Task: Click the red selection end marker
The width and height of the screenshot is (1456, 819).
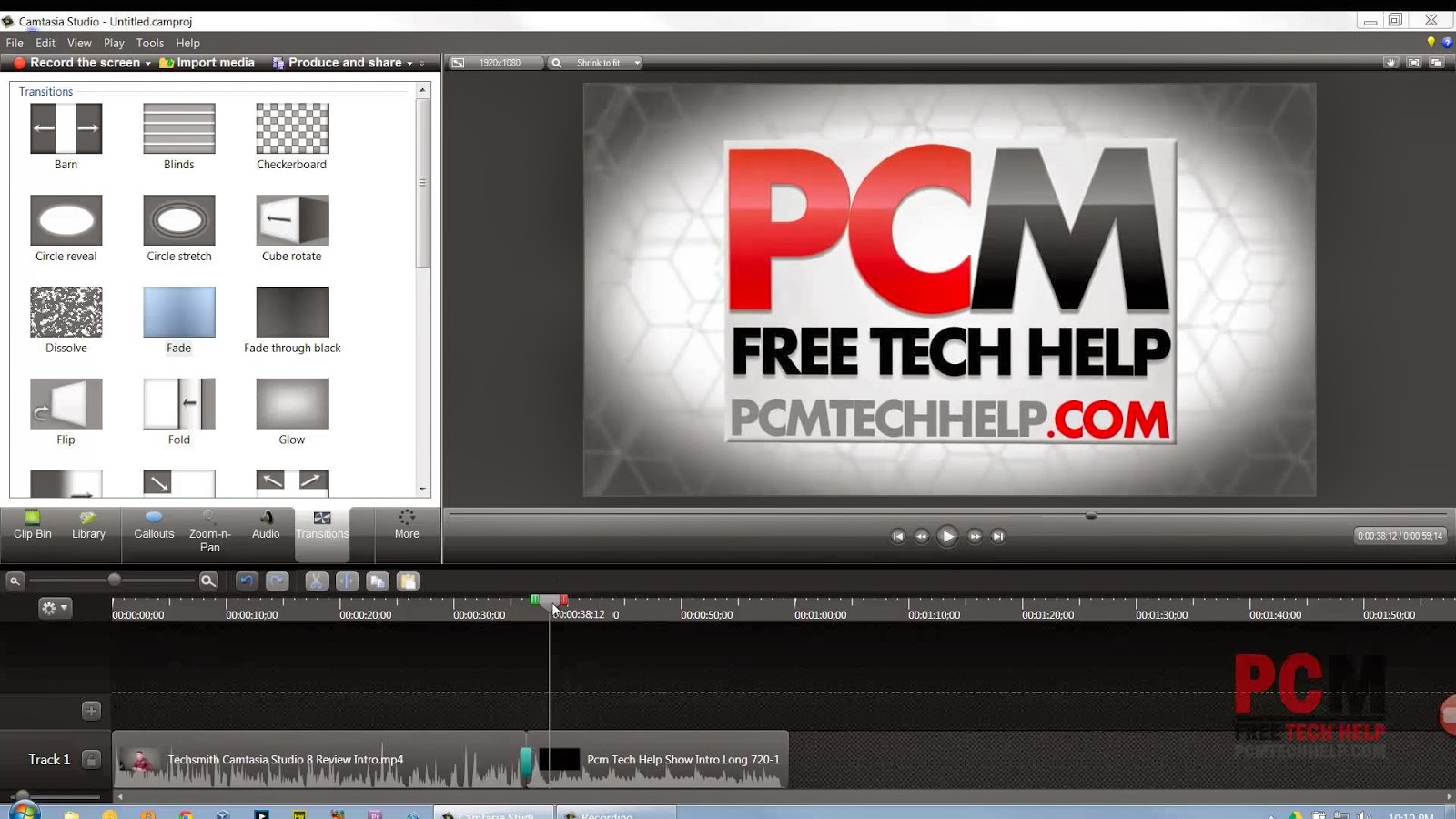Action: (x=564, y=600)
